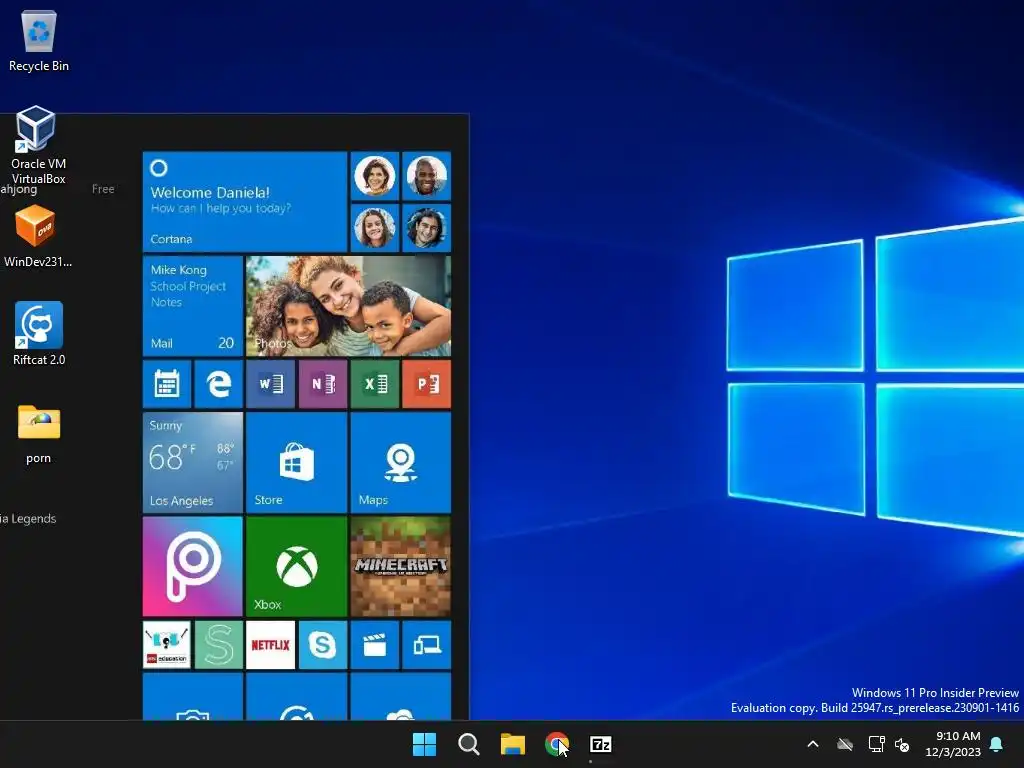Click the Windows Start button
The image size is (1024, 768).
tap(424, 744)
